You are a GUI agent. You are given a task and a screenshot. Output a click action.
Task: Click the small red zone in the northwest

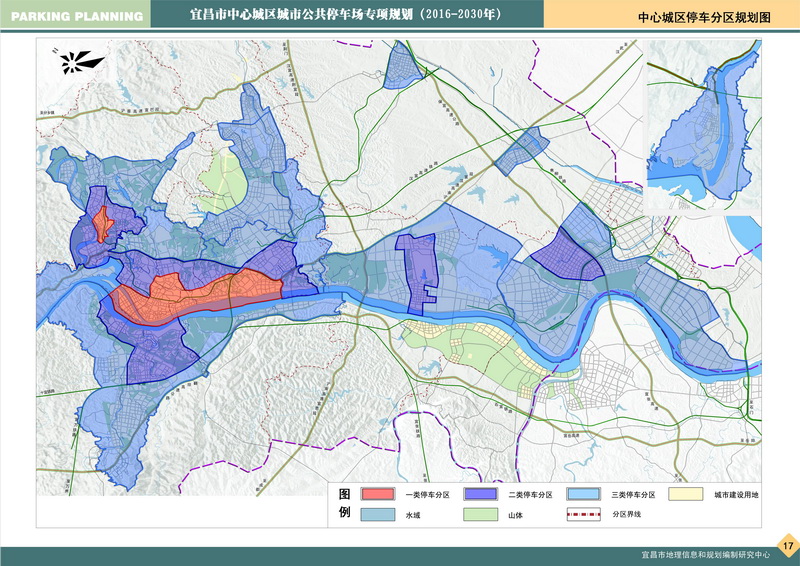[100, 222]
